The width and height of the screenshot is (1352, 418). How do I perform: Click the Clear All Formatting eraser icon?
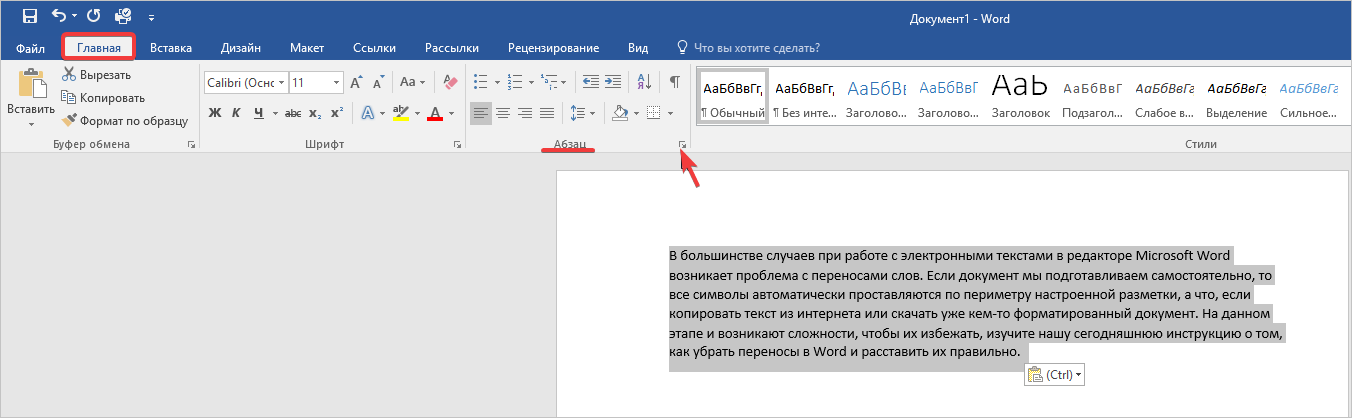point(449,82)
